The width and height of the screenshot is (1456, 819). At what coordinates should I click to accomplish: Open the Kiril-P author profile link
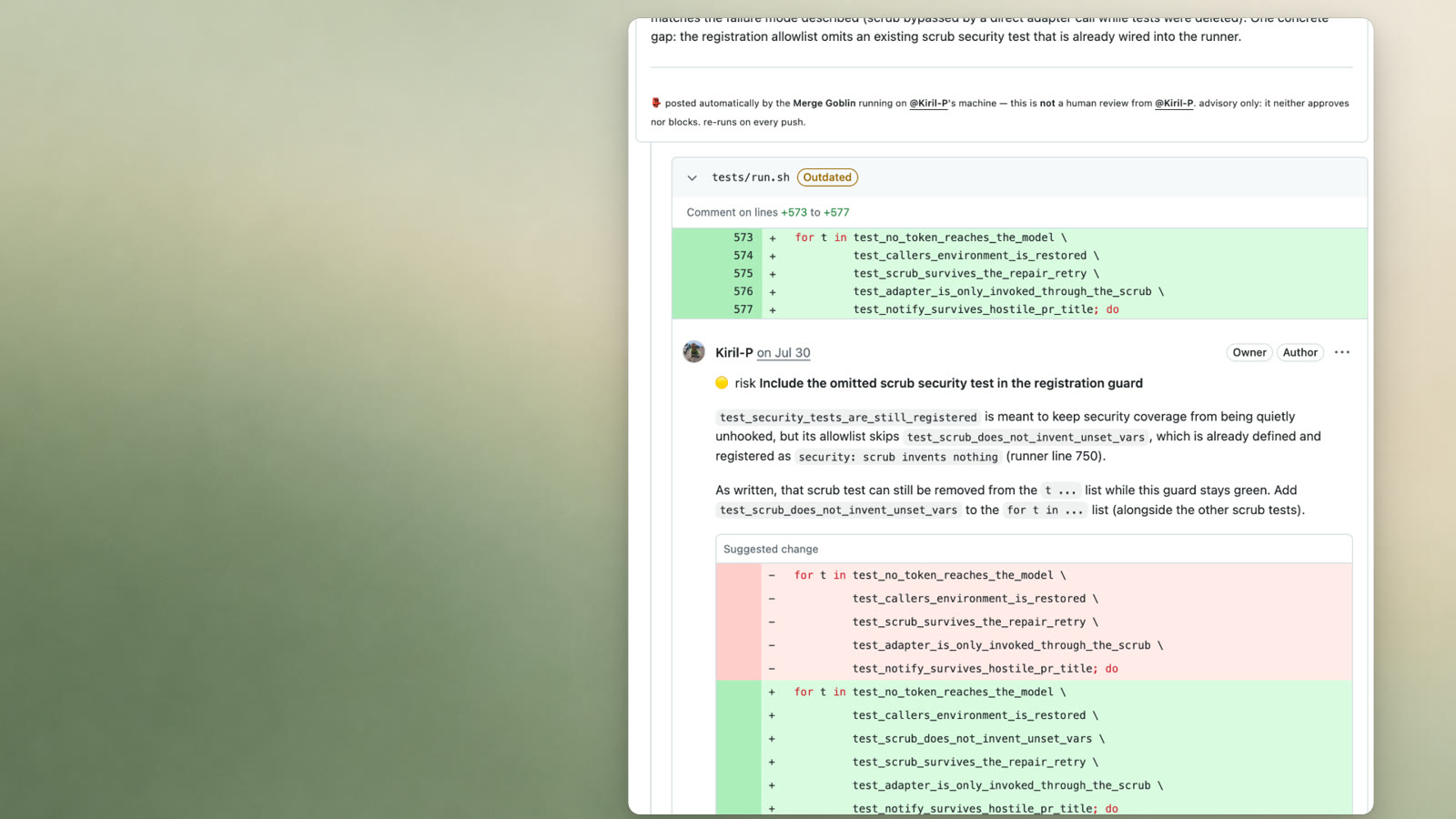733,353
